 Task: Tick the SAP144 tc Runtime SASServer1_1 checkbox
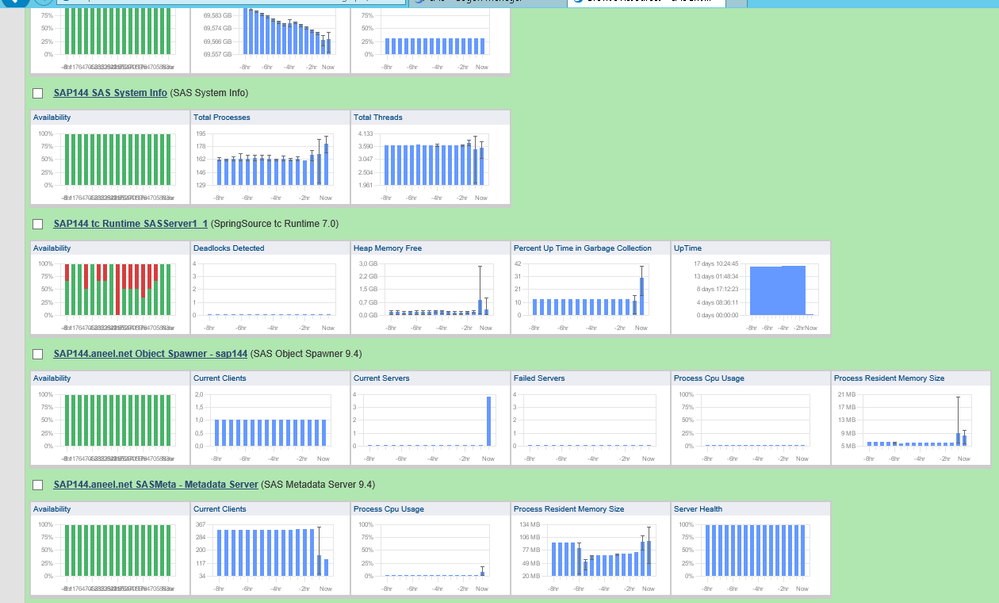click(x=38, y=224)
